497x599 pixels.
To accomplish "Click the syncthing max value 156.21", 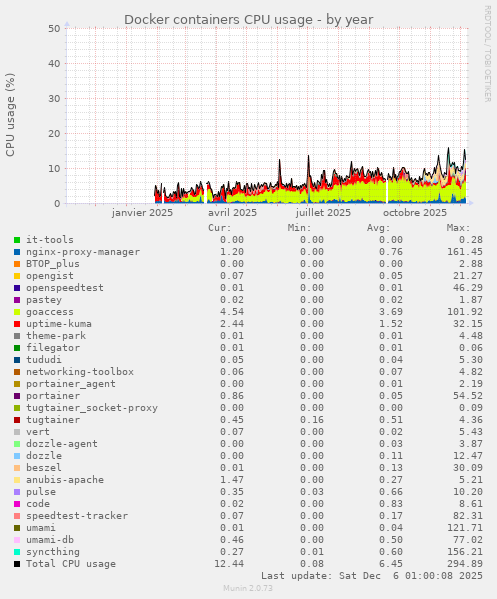I will coord(465,552).
